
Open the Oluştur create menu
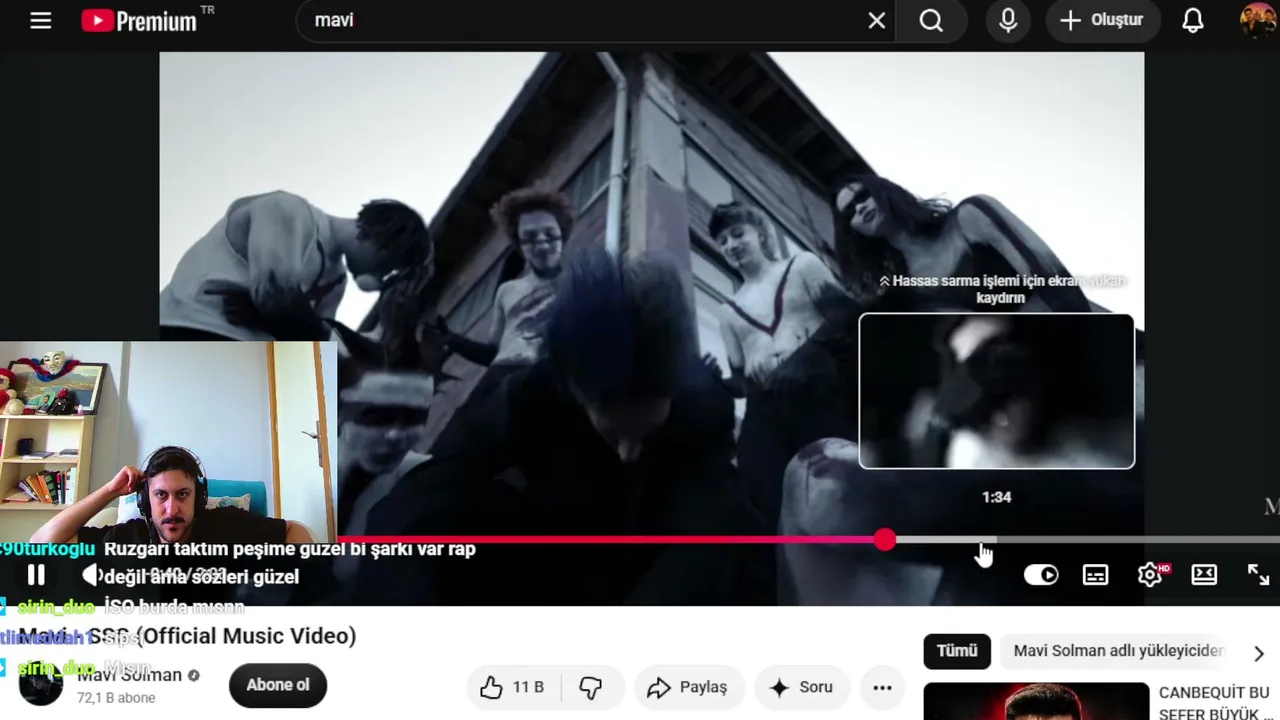coord(1102,20)
